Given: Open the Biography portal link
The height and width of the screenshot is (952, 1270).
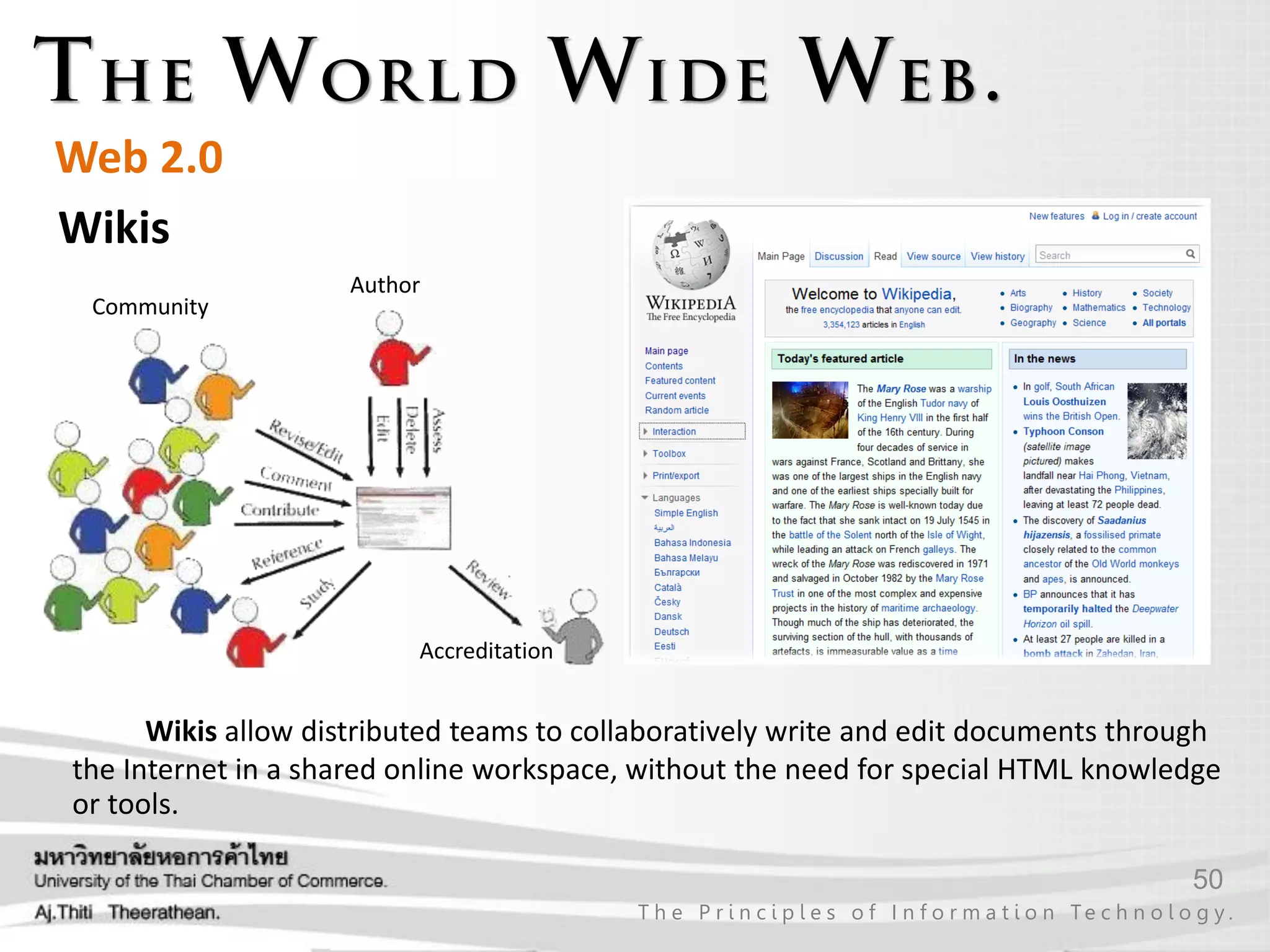Looking at the screenshot, I should [x=1031, y=307].
